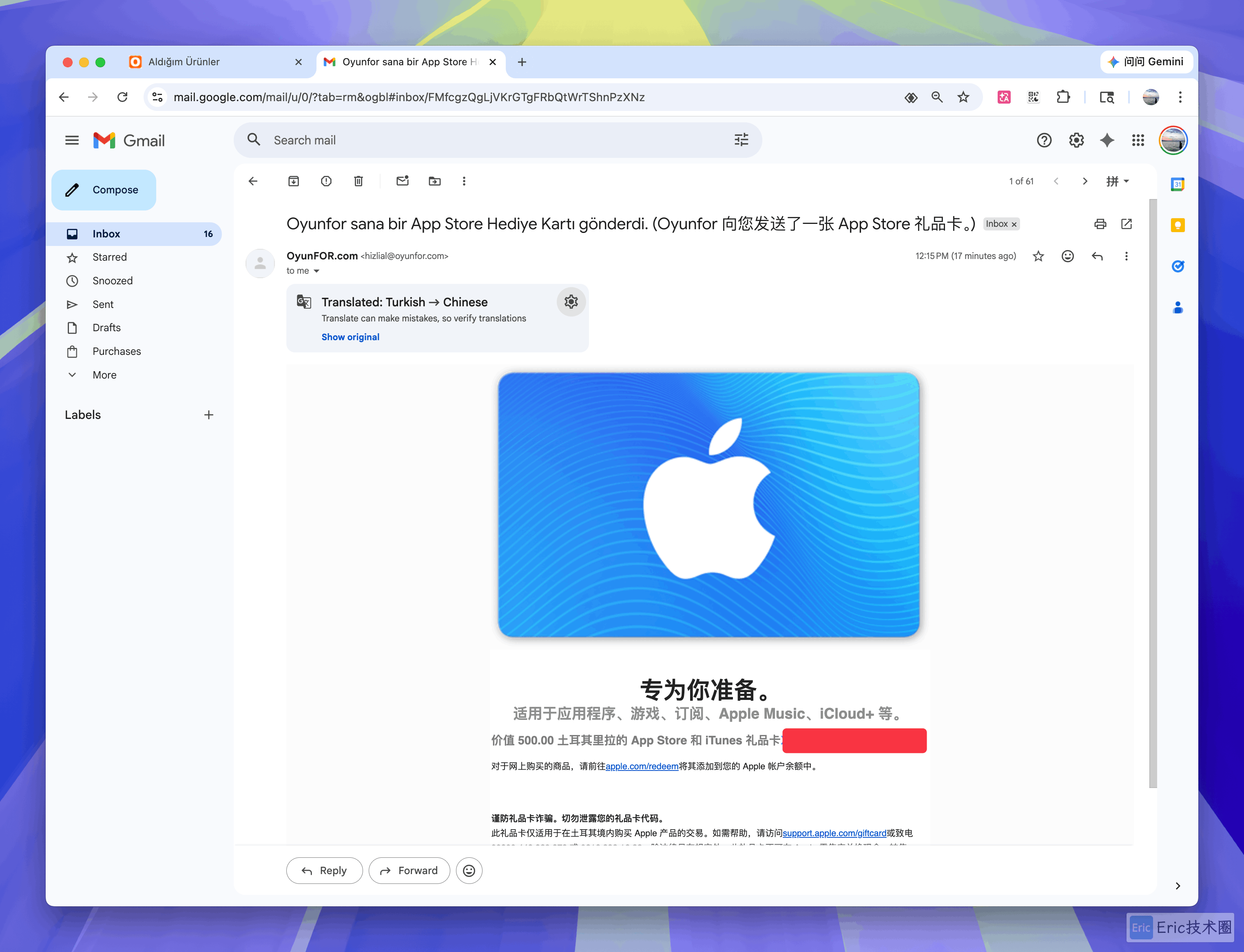This screenshot has width=1244, height=952.
Task: Click the Search mail field
Action: click(497, 140)
